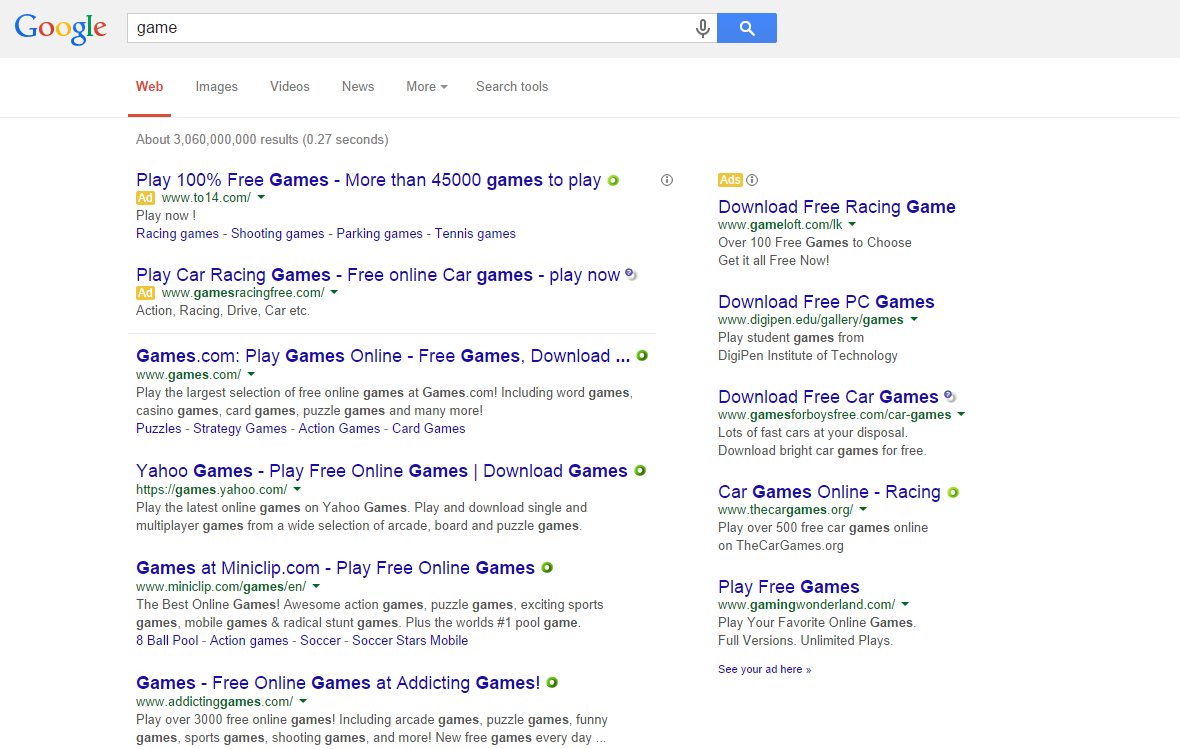This screenshot has height=749, width=1180.
Task: Expand dropdown arrow next to www.gamesracingfree.com/
Action: coord(334,292)
